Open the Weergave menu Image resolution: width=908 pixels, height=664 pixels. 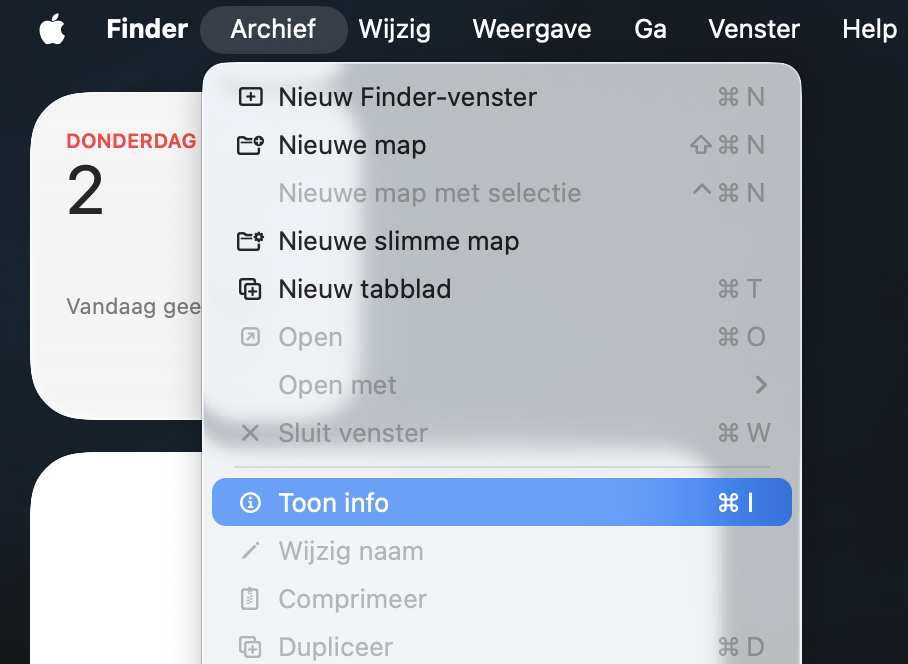coord(531,29)
